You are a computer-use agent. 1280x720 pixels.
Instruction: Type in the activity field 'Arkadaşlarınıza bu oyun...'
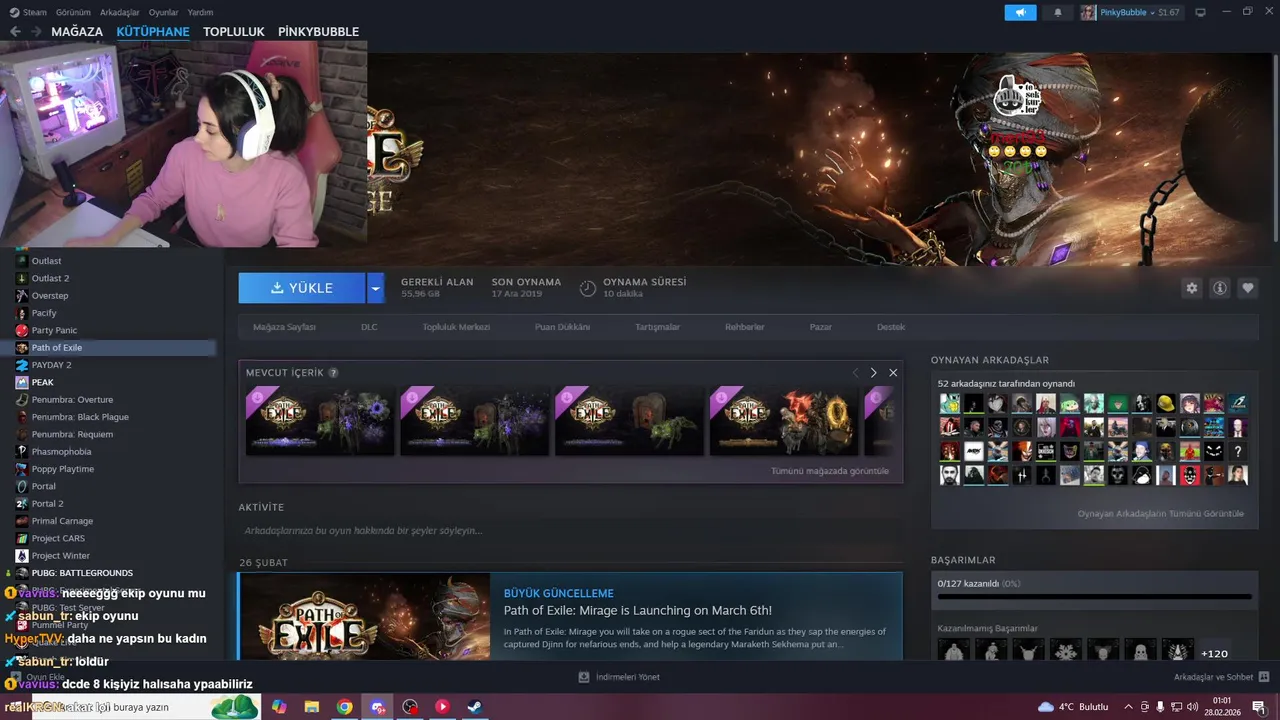[570, 531]
